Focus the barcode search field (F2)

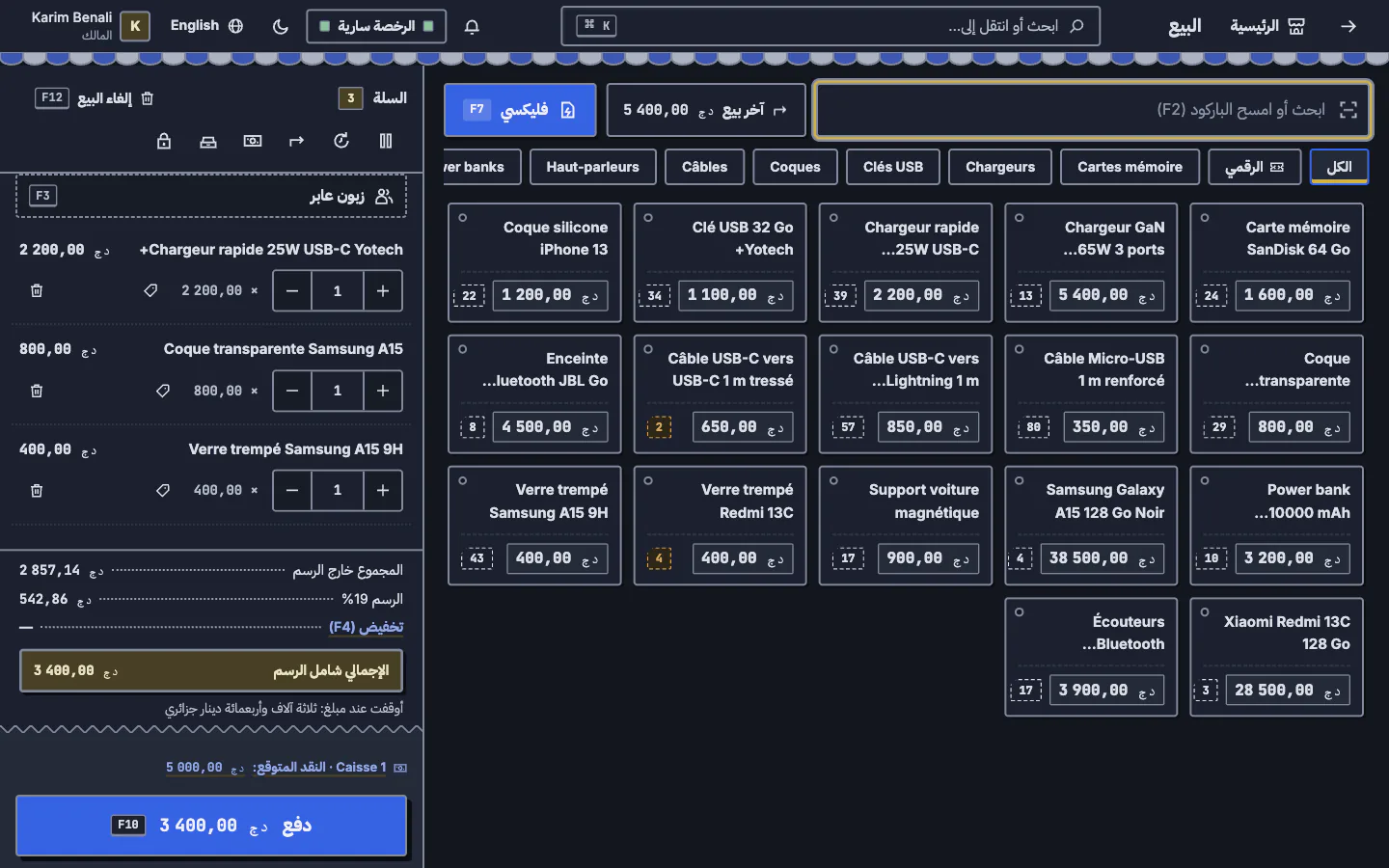pos(1093,110)
